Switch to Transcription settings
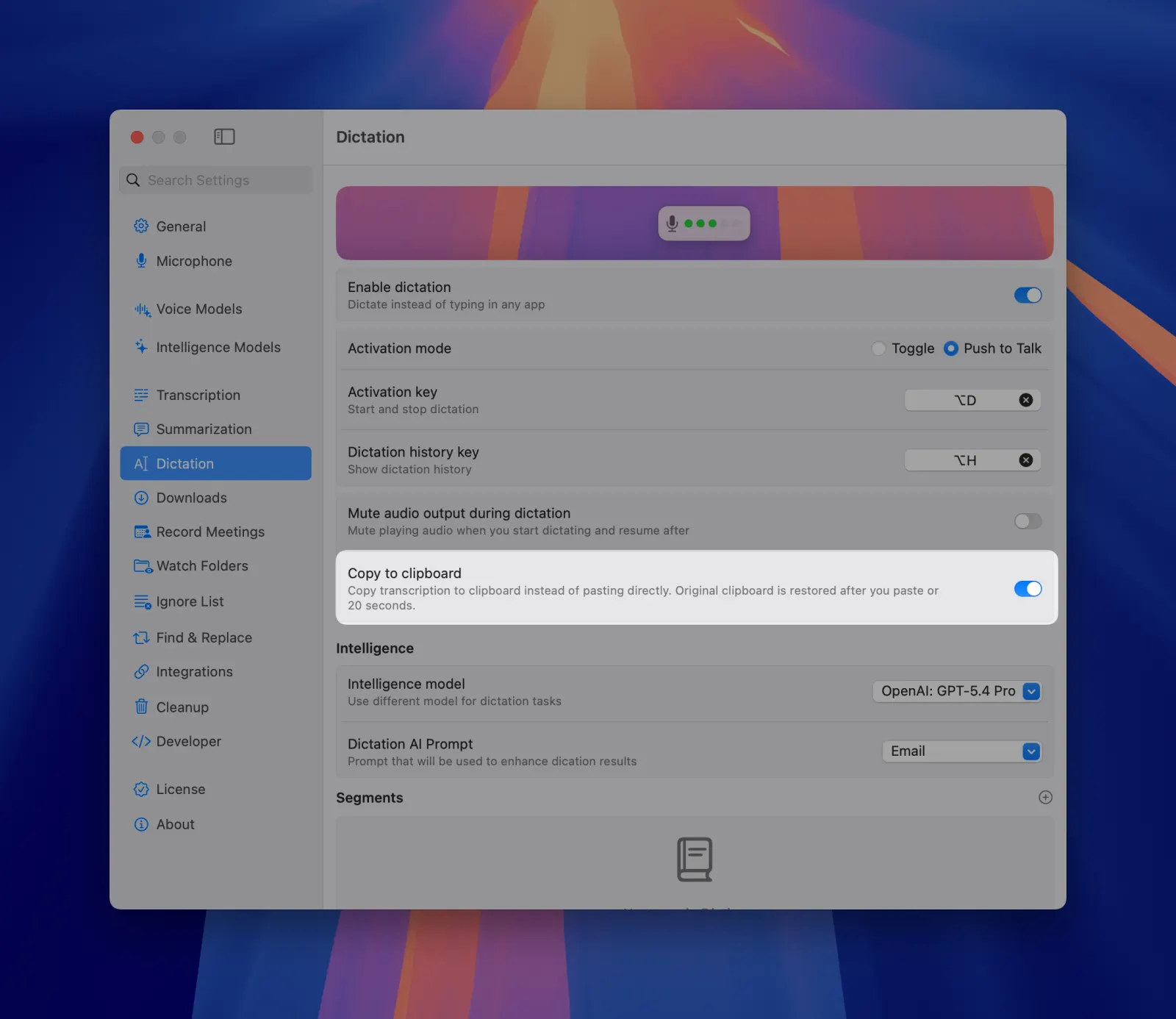 tap(215, 395)
